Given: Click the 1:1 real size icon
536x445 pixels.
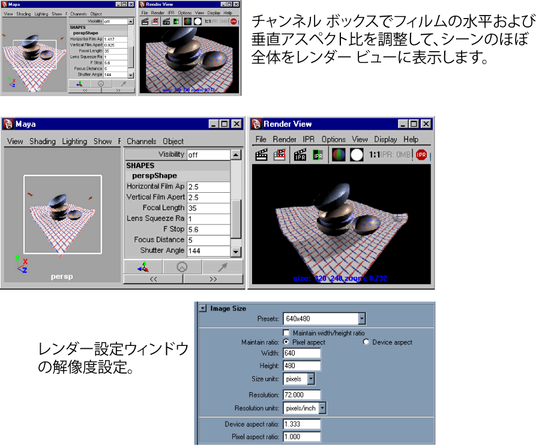Looking at the screenshot, I should pyautogui.click(x=374, y=155).
